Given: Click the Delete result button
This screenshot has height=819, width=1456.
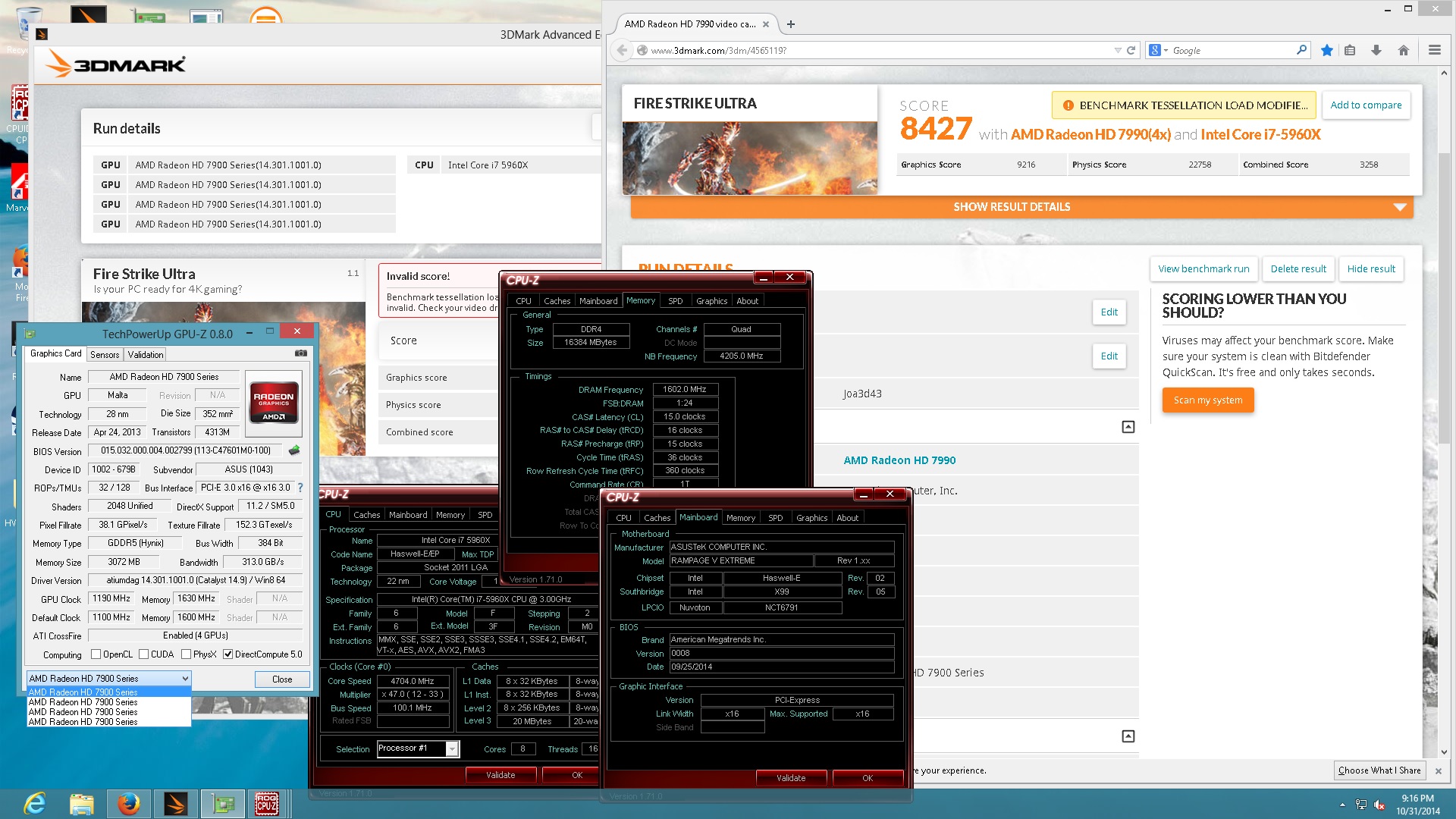Looking at the screenshot, I should (x=1298, y=268).
